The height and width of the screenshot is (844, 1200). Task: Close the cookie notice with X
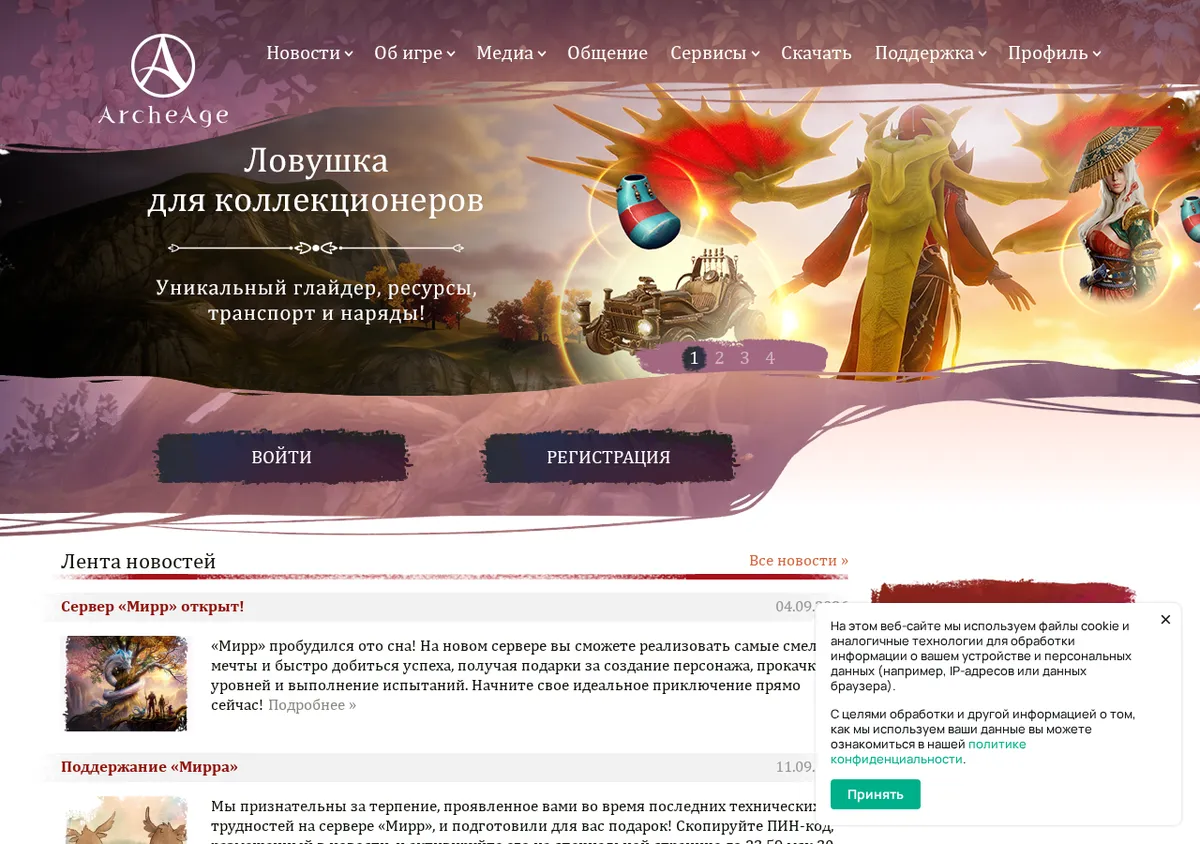pyautogui.click(x=1165, y=620)
